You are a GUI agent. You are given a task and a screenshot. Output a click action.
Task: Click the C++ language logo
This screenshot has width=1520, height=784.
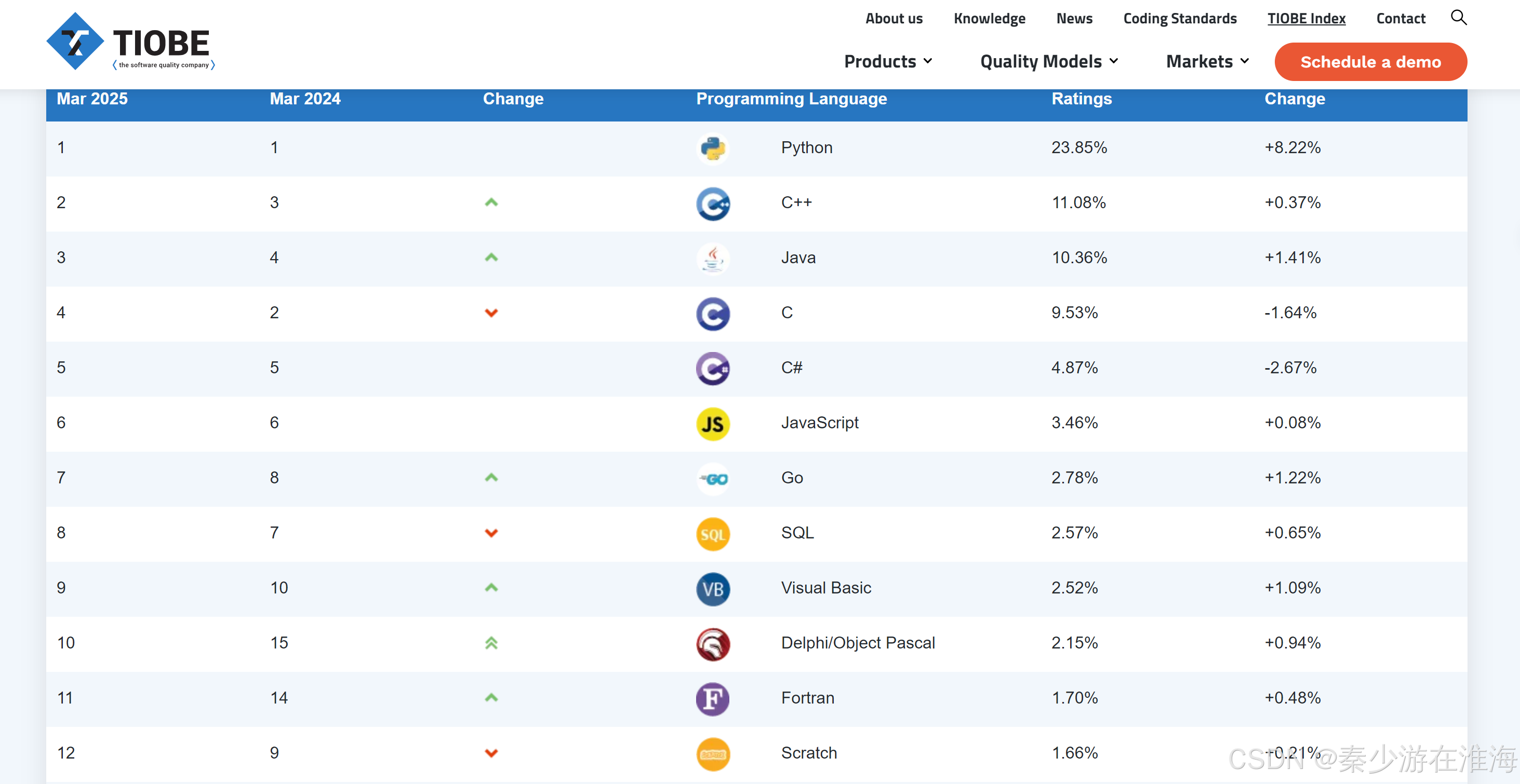713,204
